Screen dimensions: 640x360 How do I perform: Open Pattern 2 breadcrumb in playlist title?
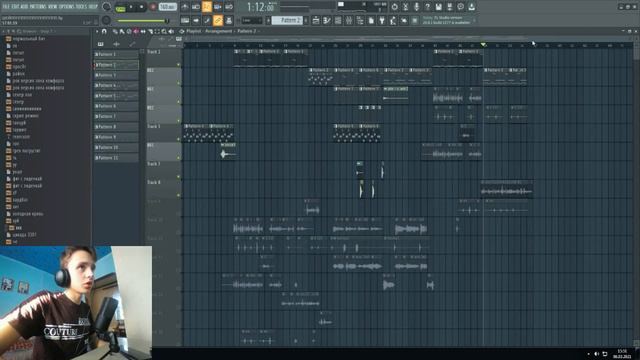tap(247, 31)
